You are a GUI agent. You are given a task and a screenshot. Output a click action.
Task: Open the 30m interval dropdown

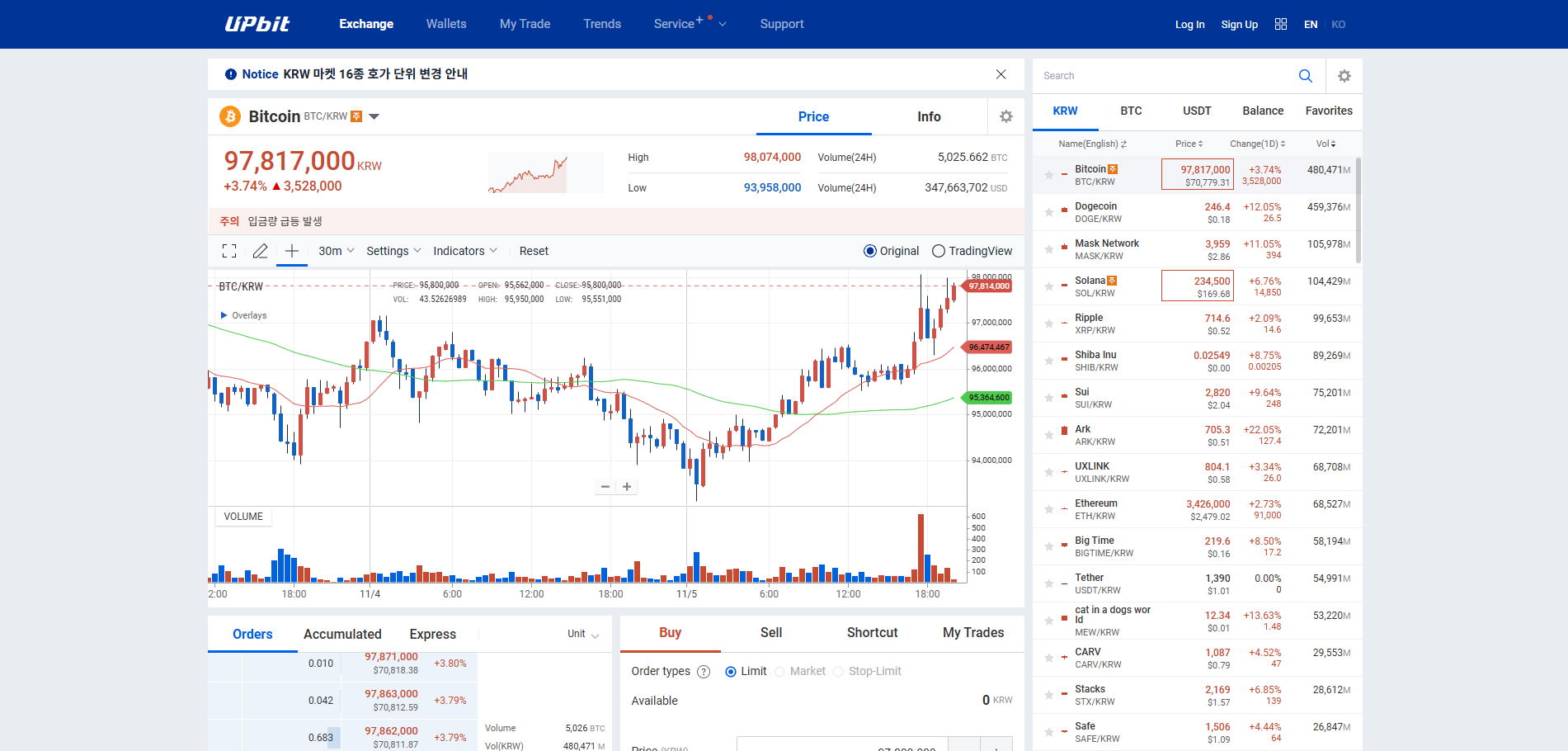coord(337,251)
